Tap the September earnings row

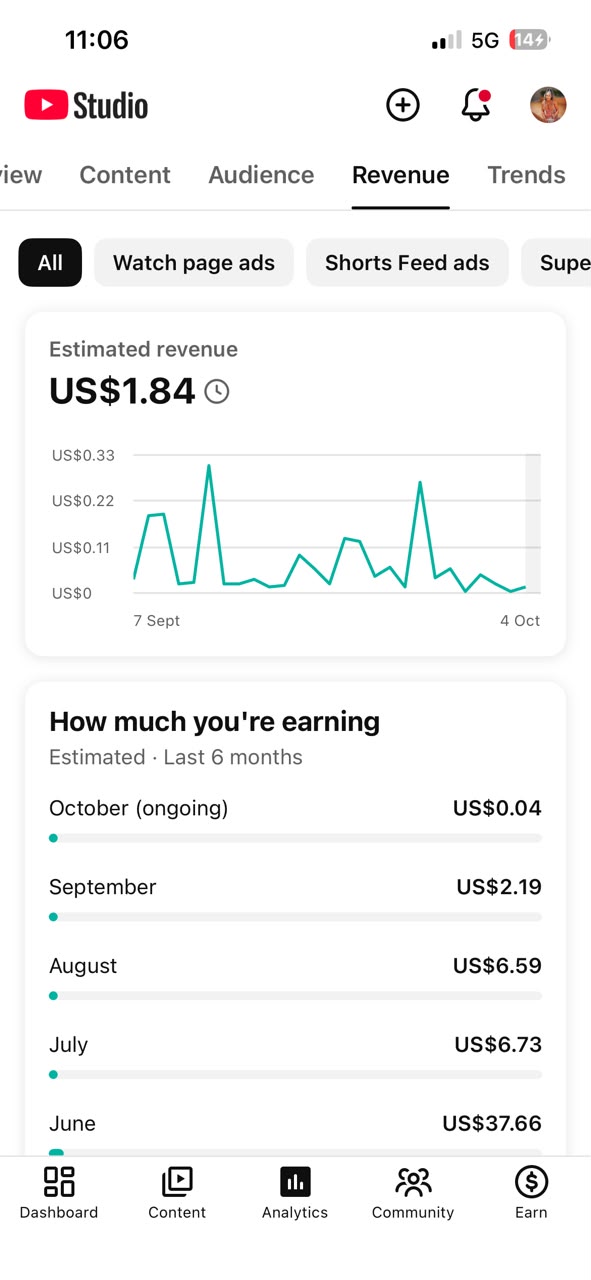(295, 898)
